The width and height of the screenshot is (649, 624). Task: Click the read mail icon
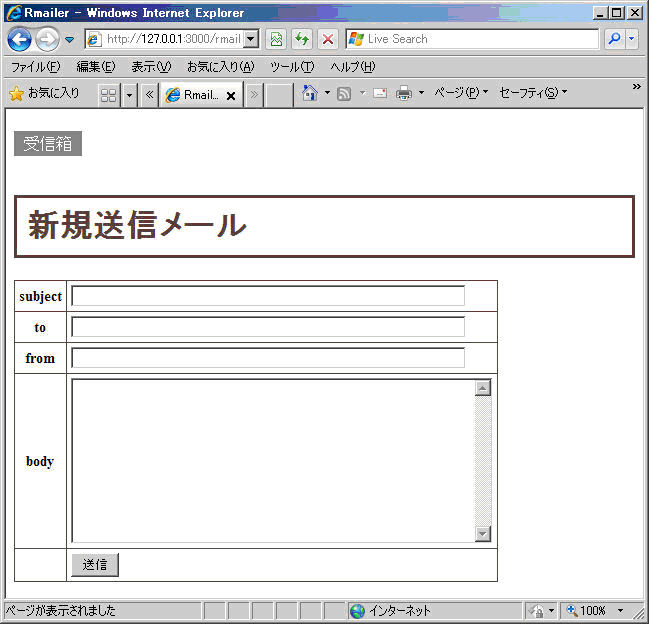coord(380,93)
